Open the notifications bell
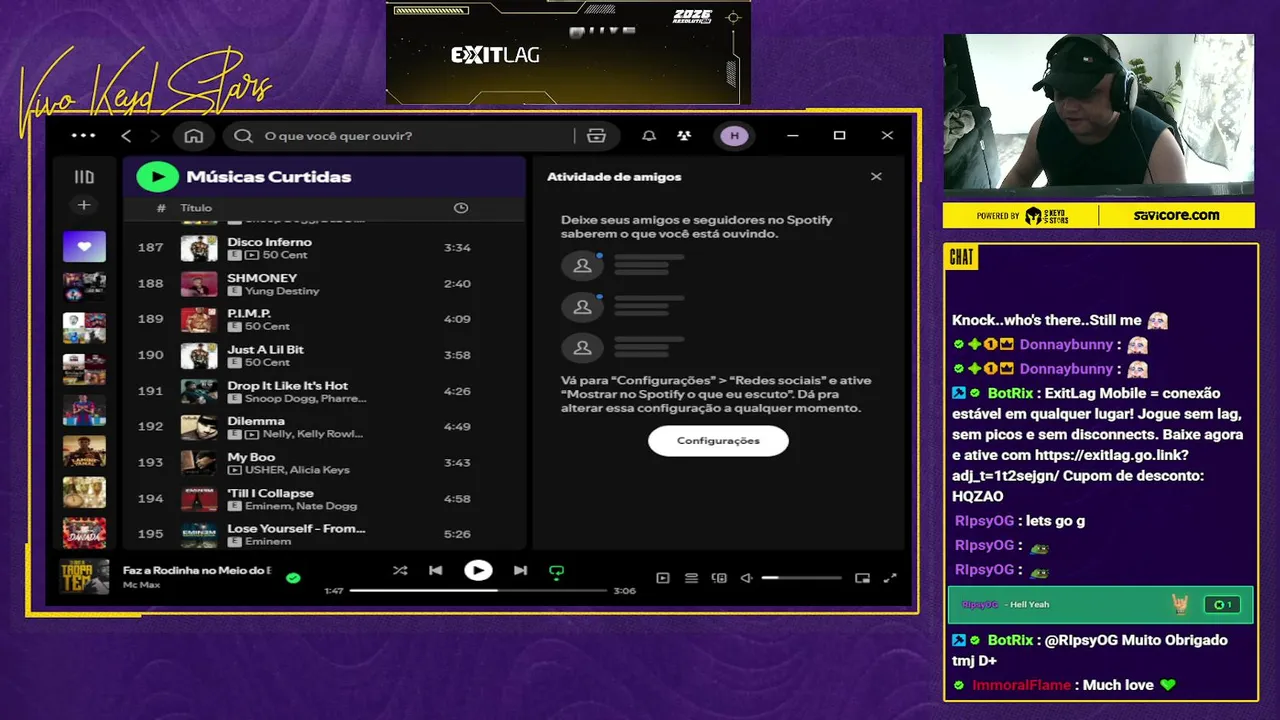 click(649, 136)
